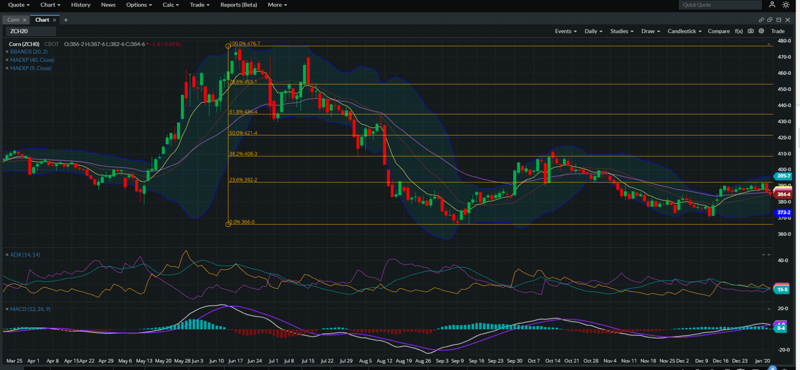
Task: Click the Trade button in chart toolbar
Action: coord(778,31)
